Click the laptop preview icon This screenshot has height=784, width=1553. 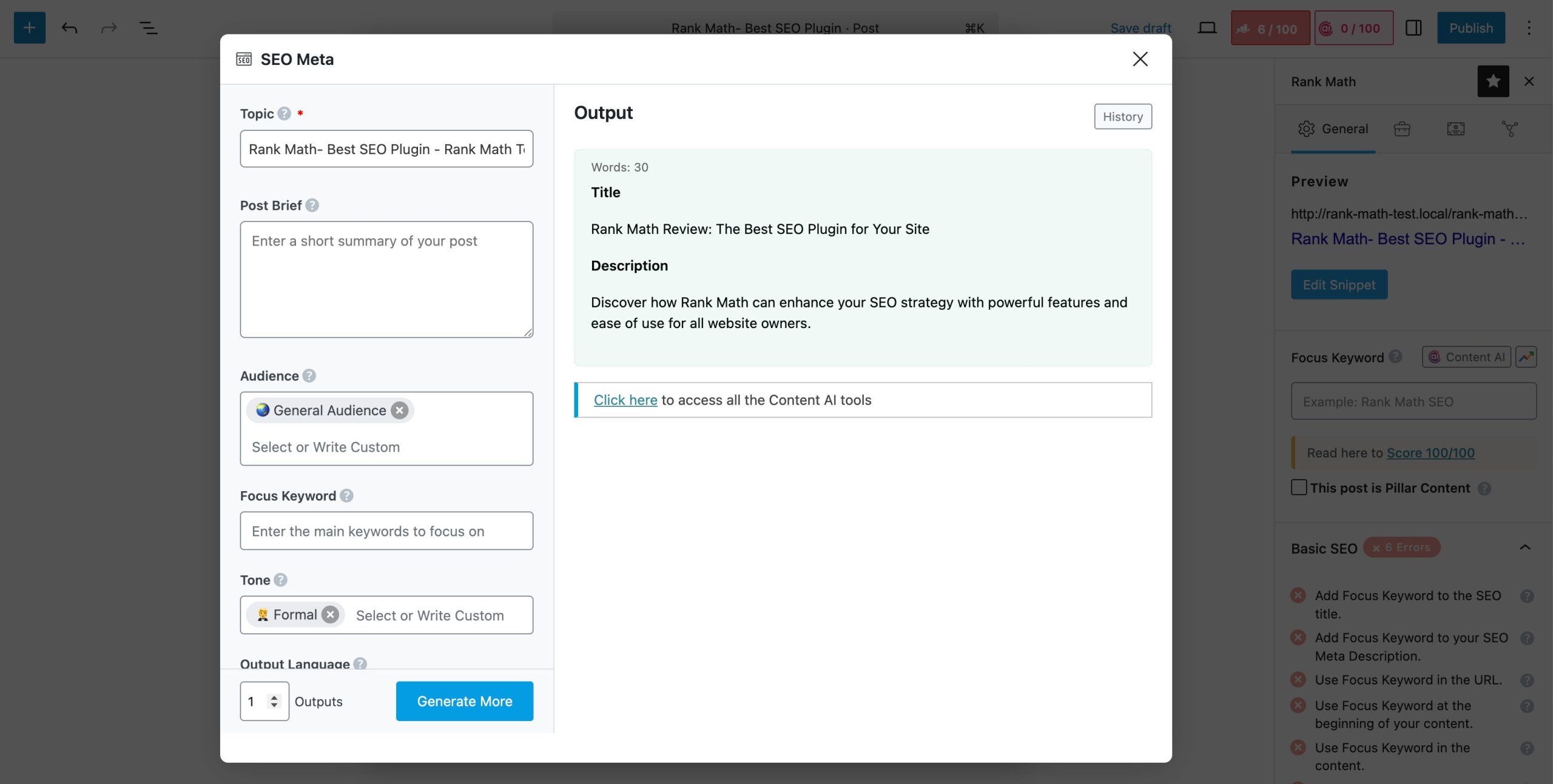pyautogui.click(x=1207, y=28)
